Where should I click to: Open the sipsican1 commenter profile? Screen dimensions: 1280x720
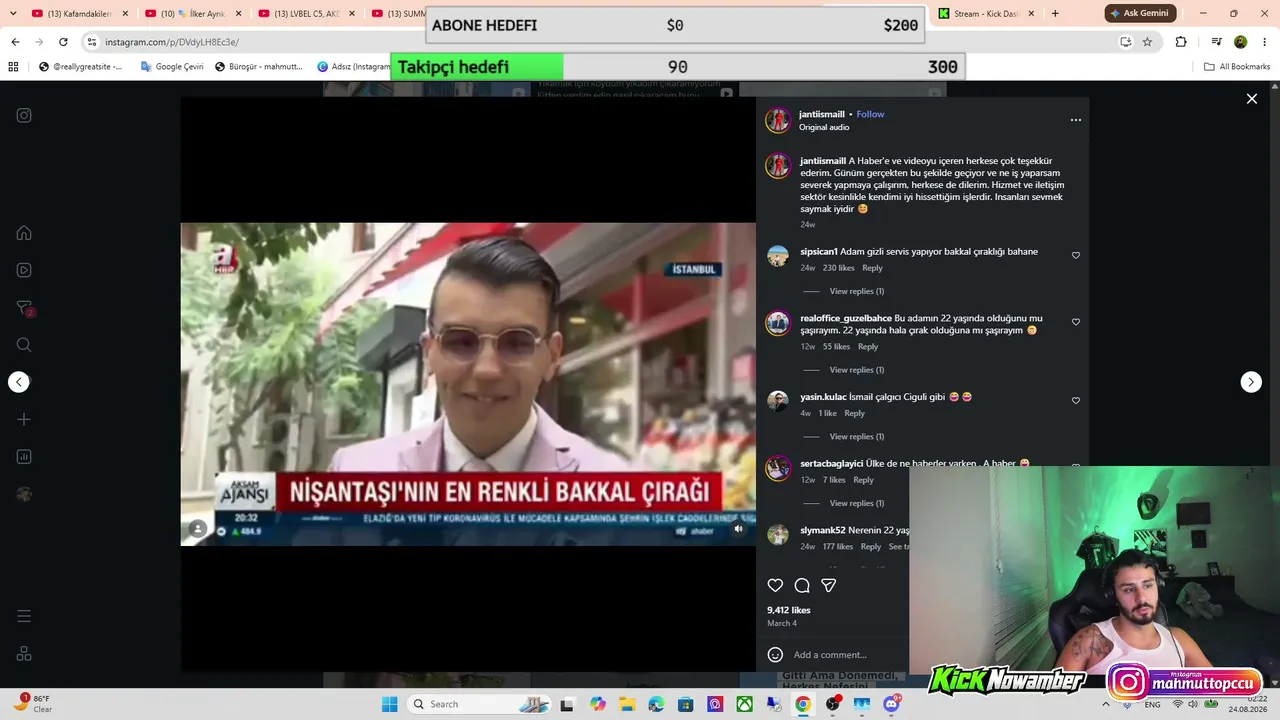[x=819, y=252]
